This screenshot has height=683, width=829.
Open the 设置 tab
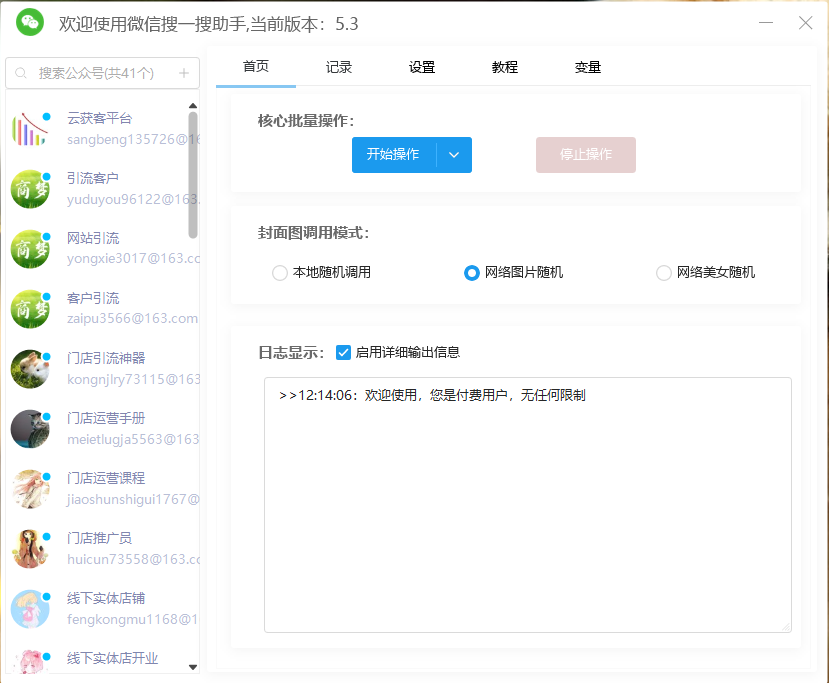pyautogui.click(x=422, y=67)
